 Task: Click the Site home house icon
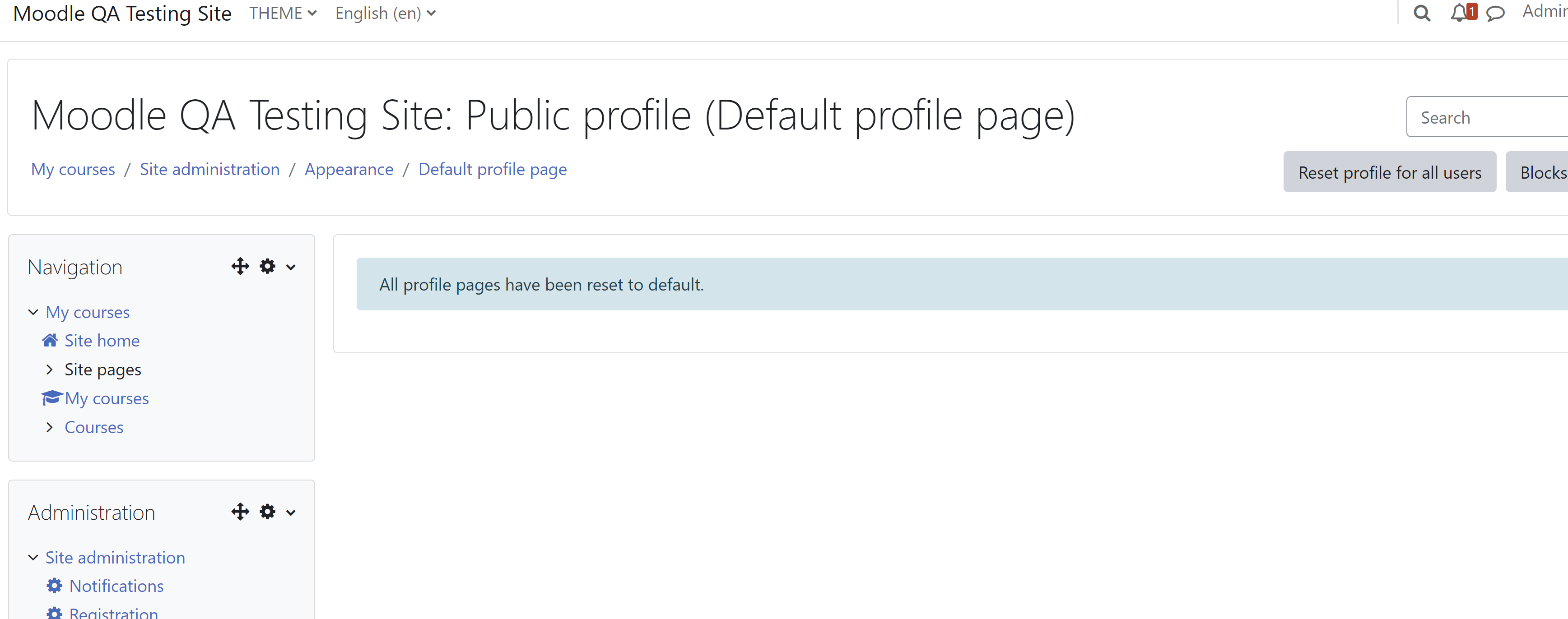point(50,340)
